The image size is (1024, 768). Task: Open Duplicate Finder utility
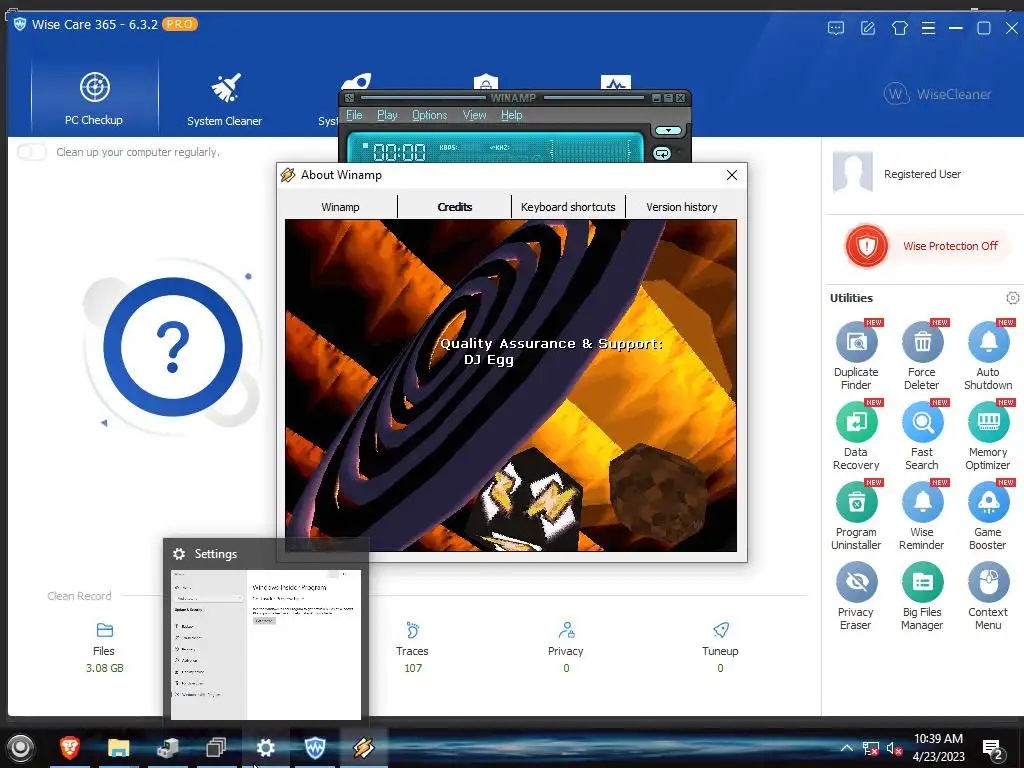point(856,355)
